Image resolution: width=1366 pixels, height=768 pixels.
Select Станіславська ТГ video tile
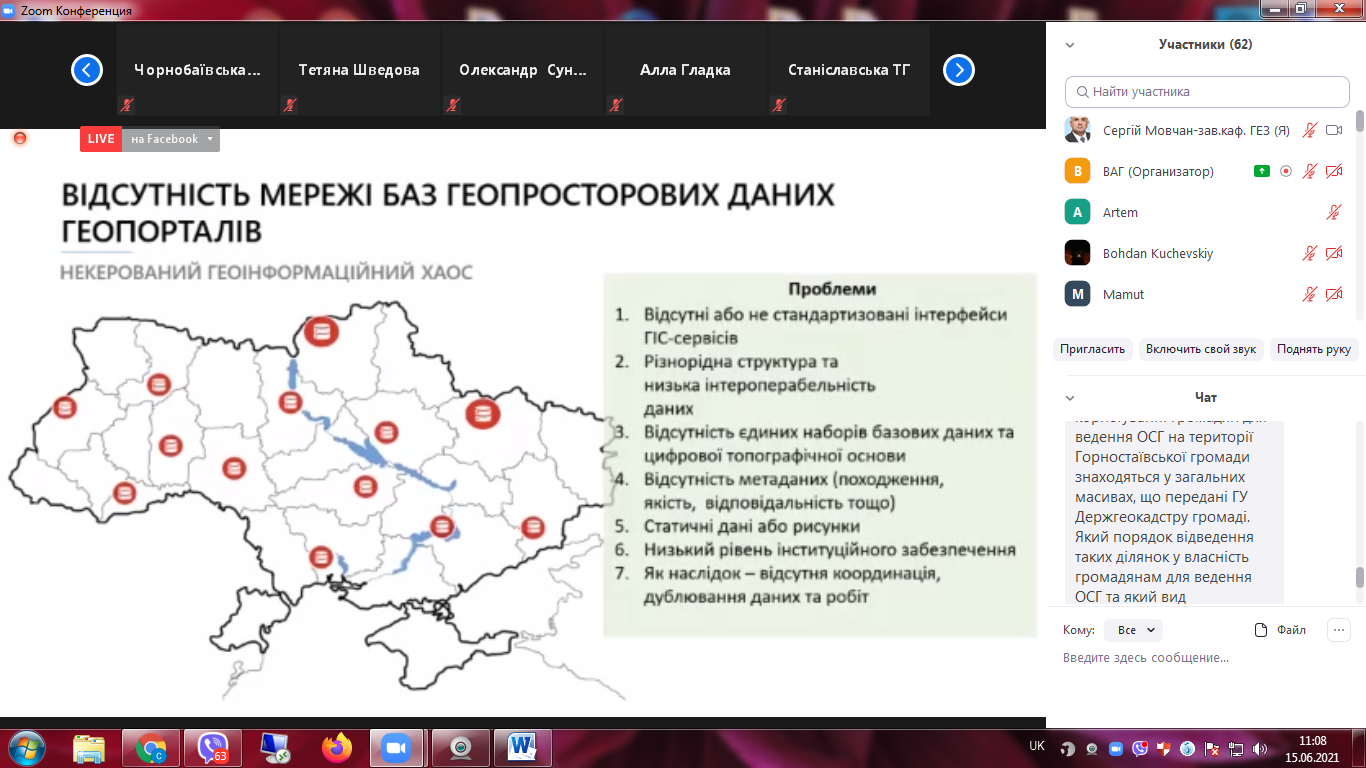tap(849, 71)
